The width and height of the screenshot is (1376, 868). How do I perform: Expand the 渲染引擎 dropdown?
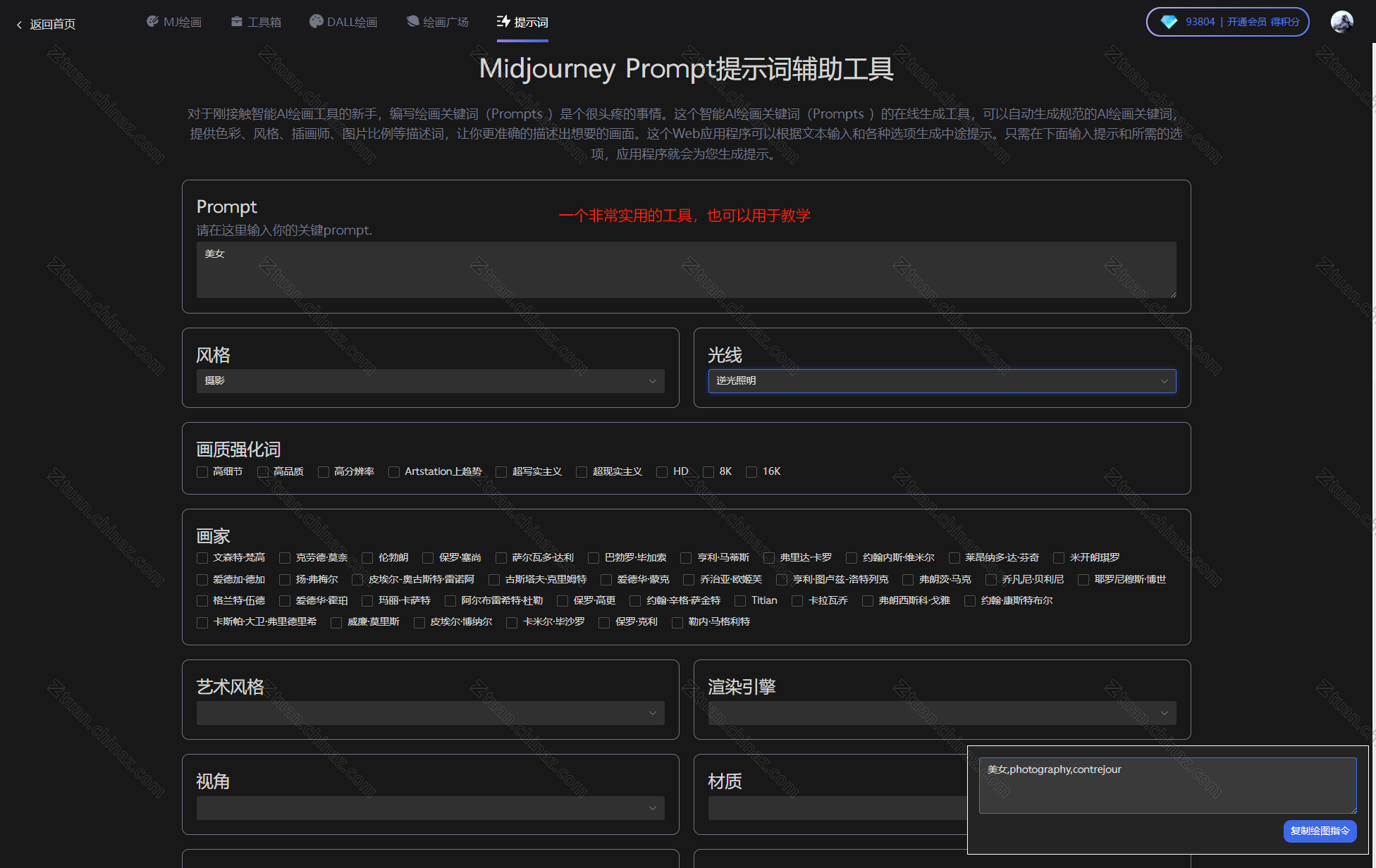point(942,713)
